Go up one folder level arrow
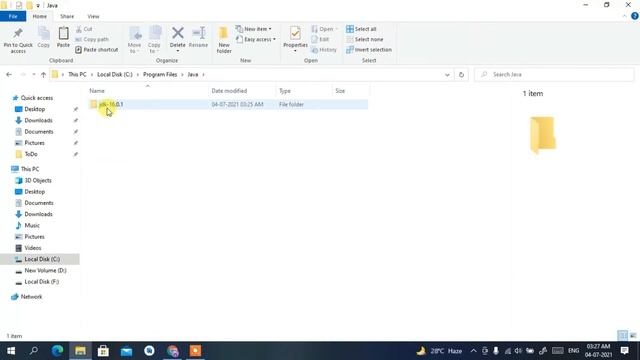 (x=43, y=75)
